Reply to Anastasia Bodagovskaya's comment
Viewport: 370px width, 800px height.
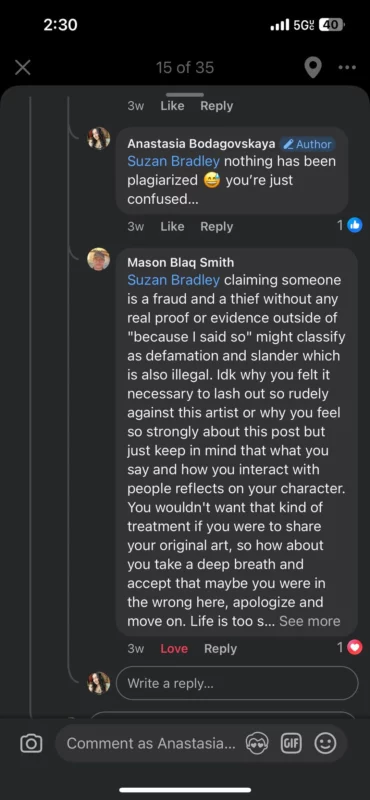tap(216, 227)
